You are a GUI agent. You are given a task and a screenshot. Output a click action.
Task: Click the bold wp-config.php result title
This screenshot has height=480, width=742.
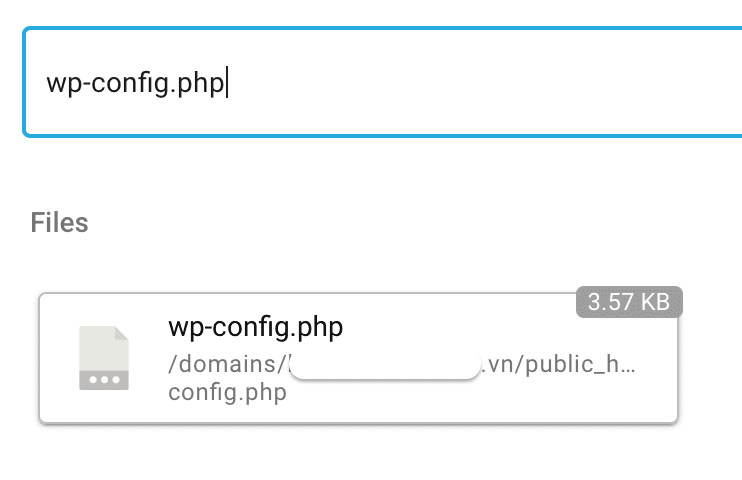[x=256, y=328]
